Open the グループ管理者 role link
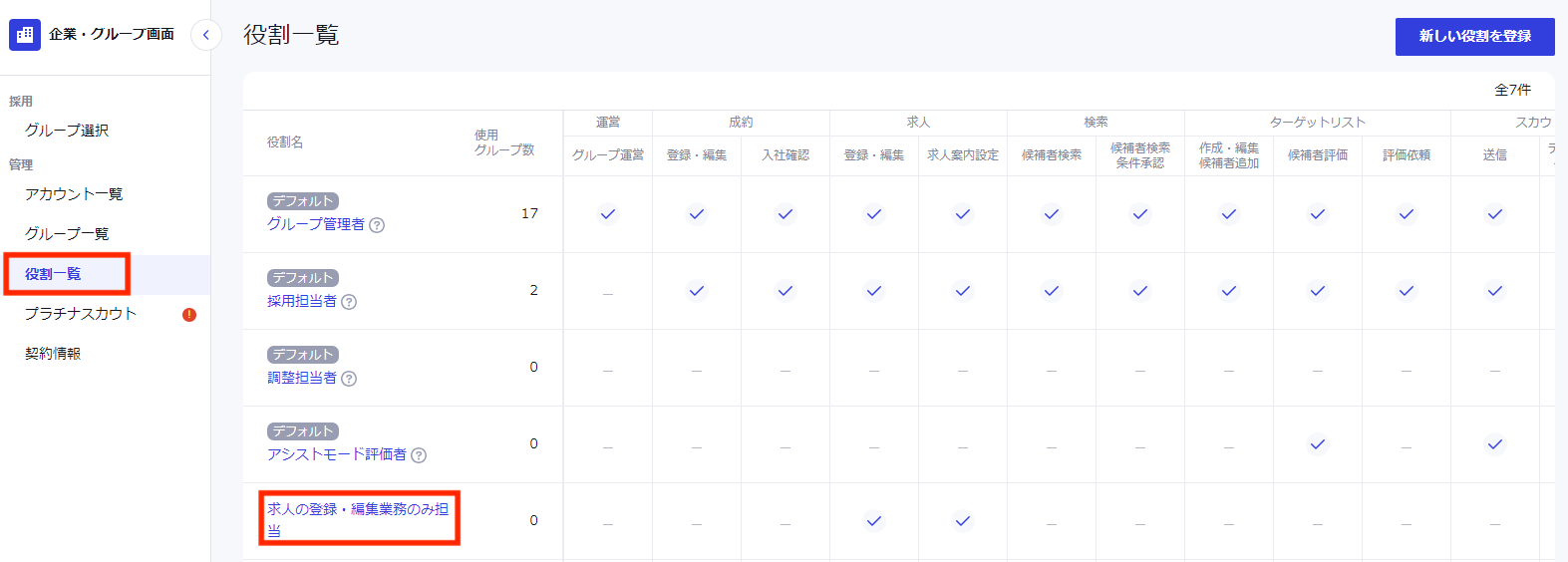 point(316,224)
